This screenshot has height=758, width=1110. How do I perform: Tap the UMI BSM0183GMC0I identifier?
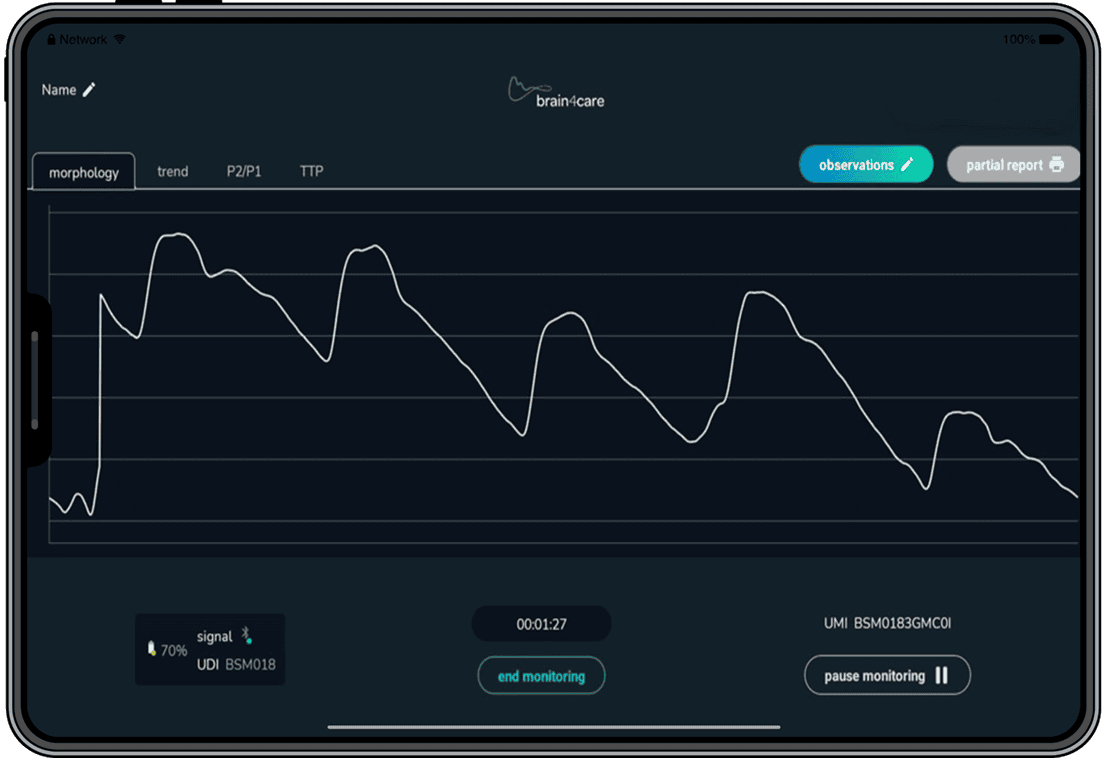pyautogui.click(x=887, y=623)
